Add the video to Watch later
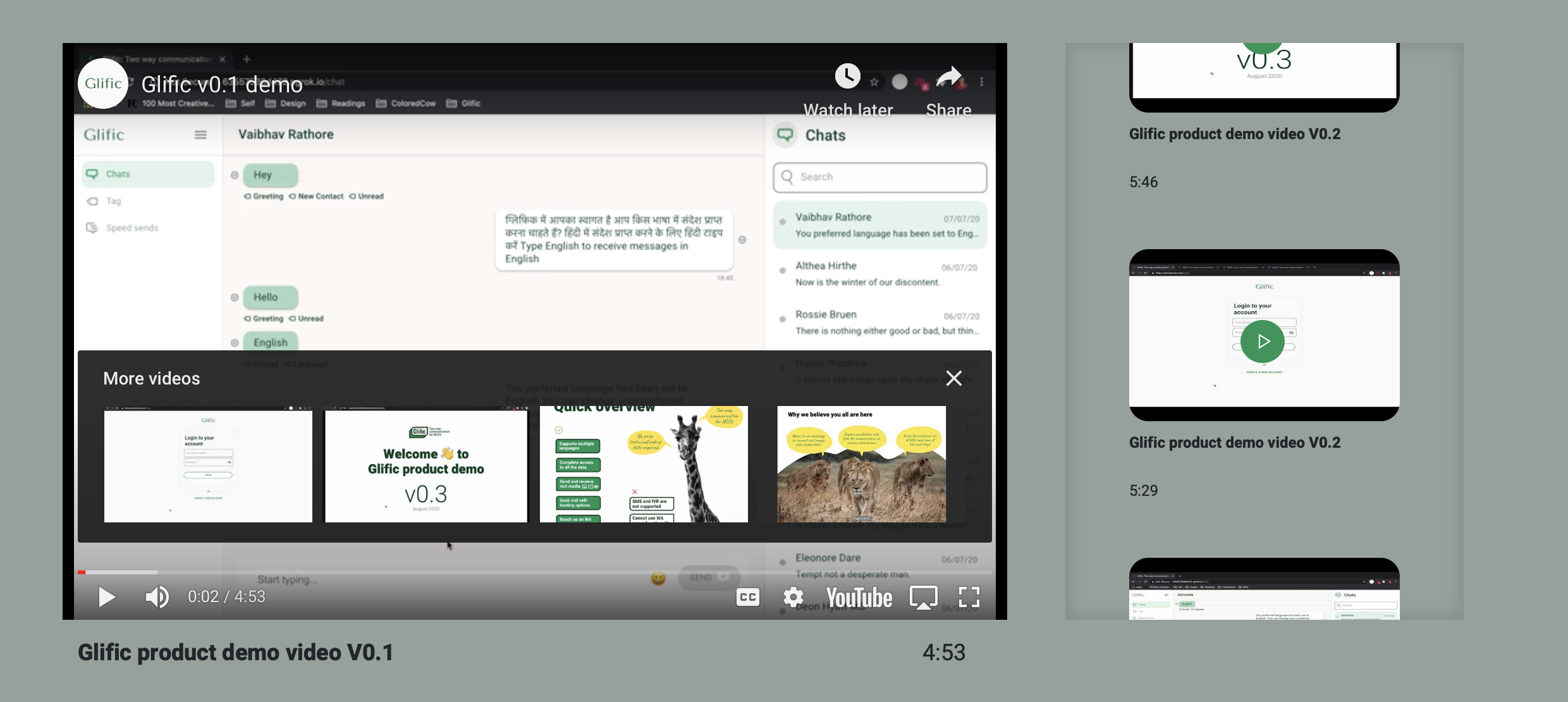The image size is (1568, 702). click(848, 77)
